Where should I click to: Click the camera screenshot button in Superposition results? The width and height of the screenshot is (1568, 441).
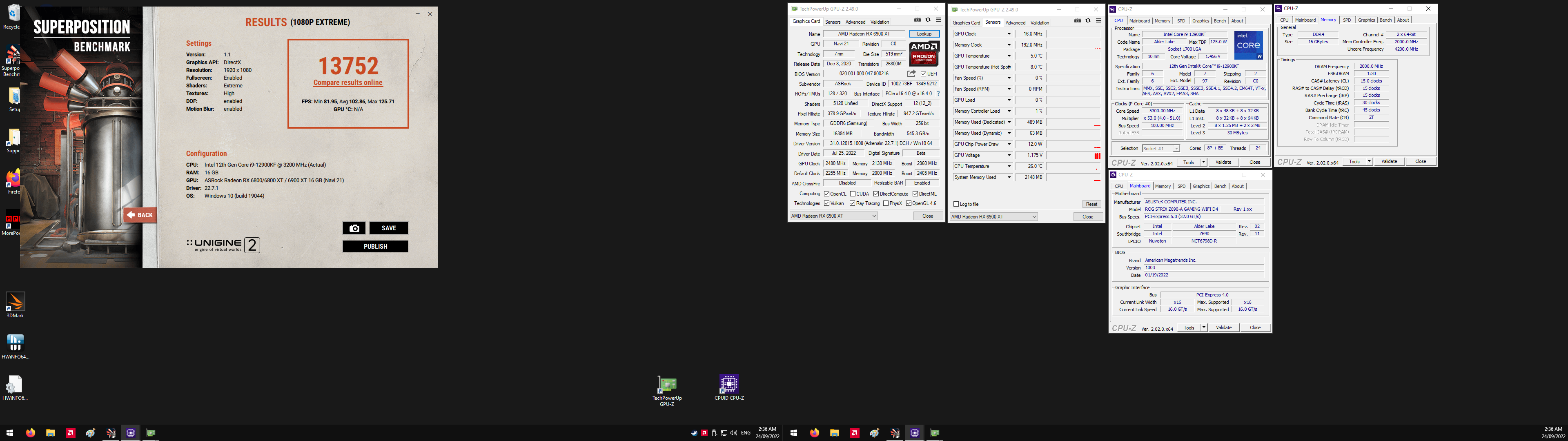pos(354,228)
